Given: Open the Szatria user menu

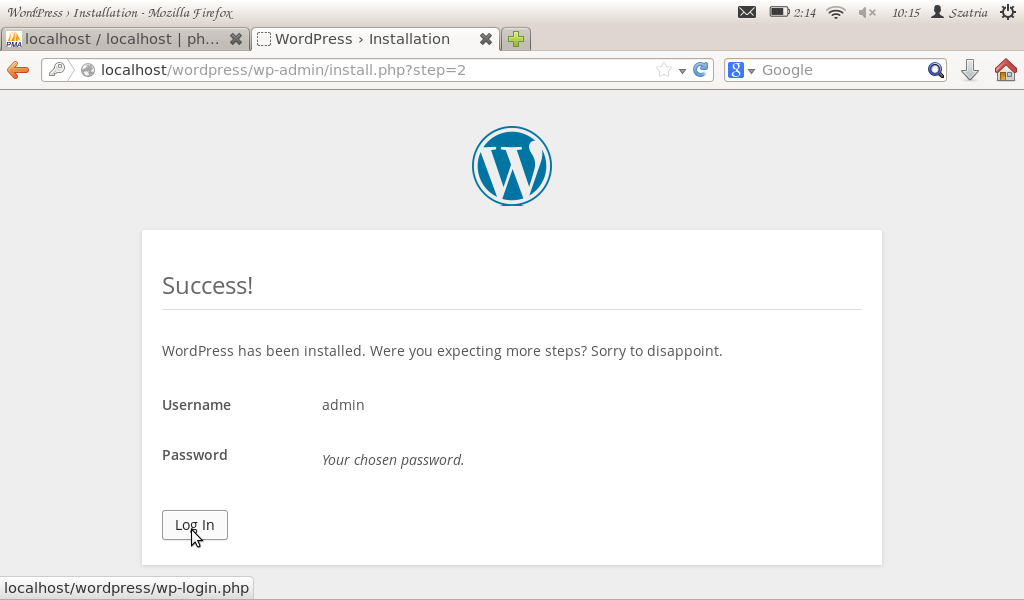Looking at the screenshot, I should click(959, 12).
